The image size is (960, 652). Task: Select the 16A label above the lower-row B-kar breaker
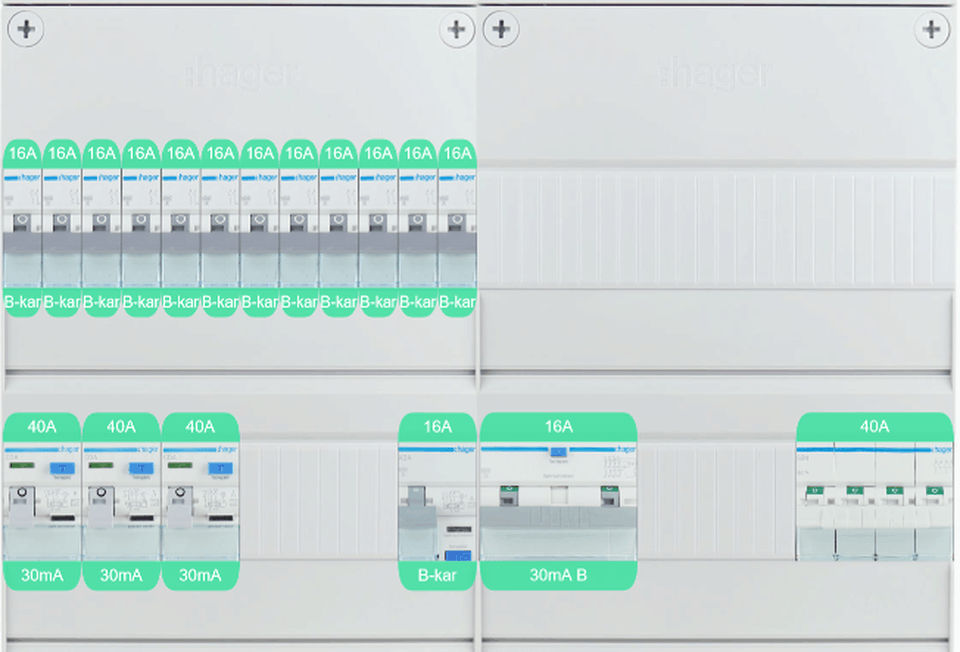click(x=437, y=427)
